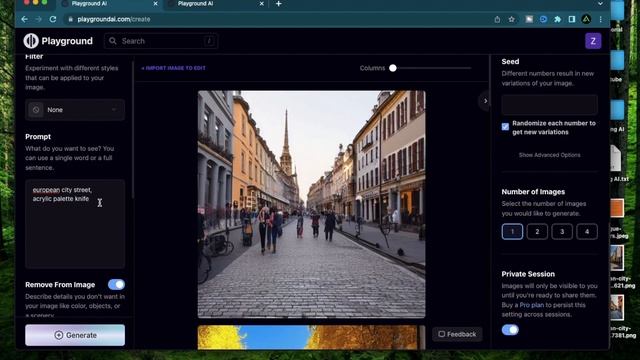Click the grey extension icon beside the star

point(529,19)
